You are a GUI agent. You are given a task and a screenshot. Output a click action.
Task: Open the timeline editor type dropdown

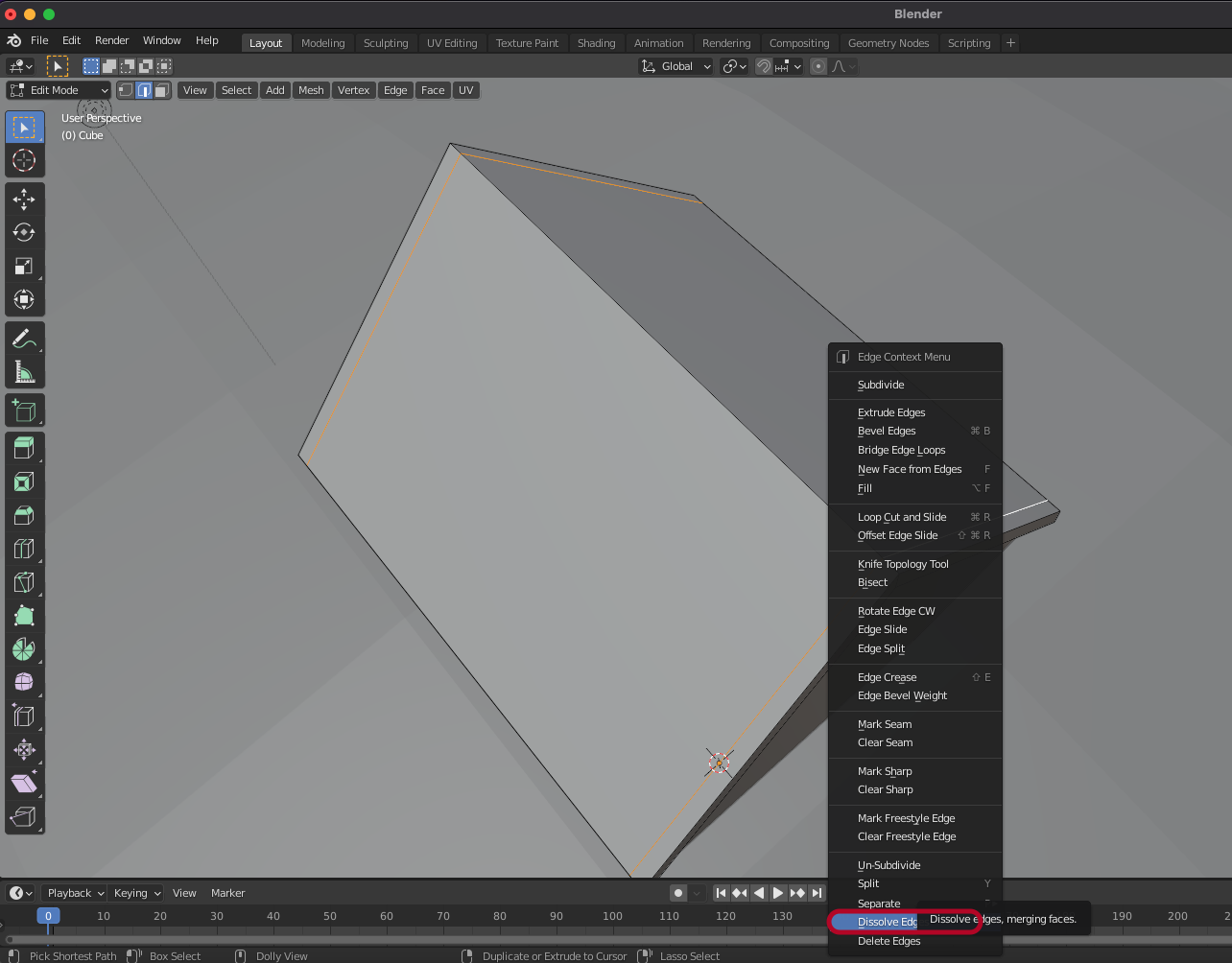[20, 893]
